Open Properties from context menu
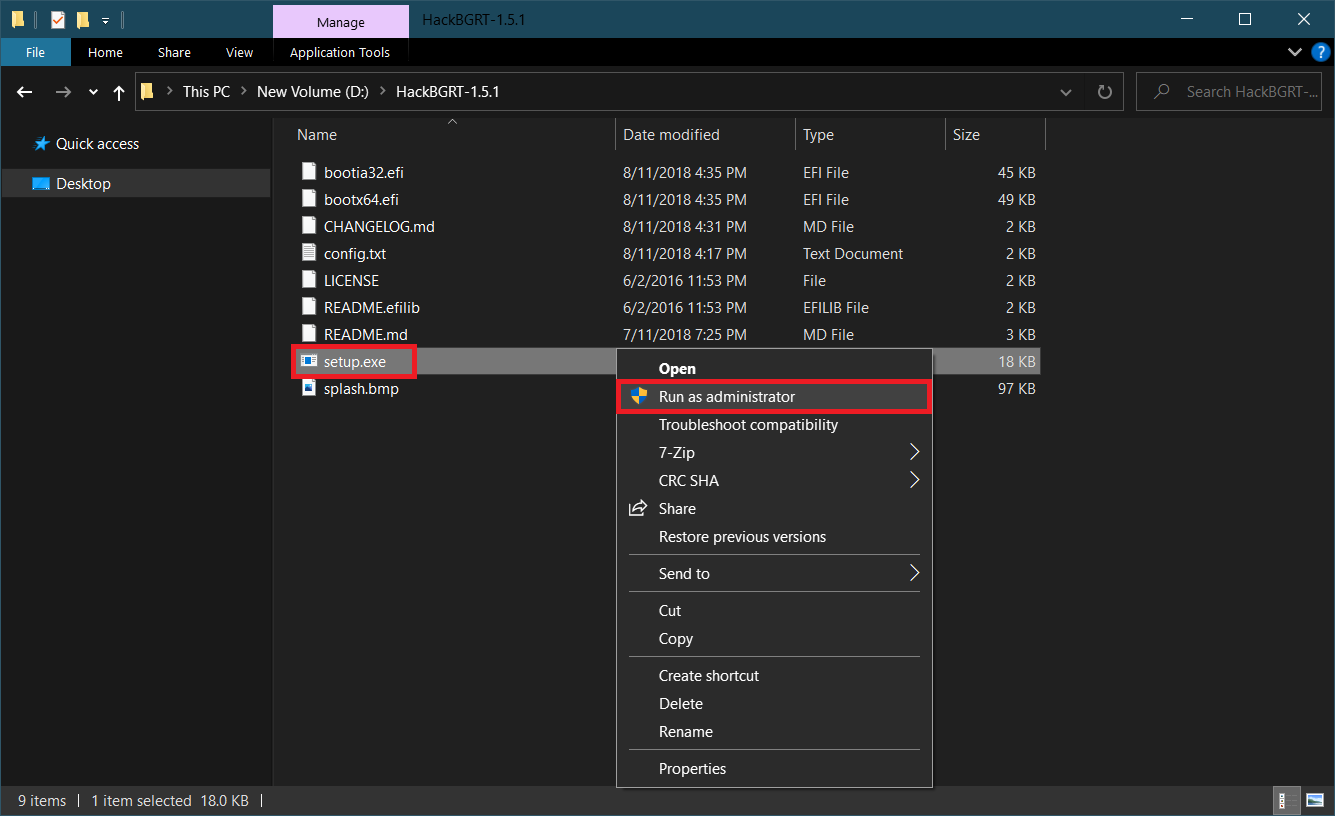This screenshot has width=1335, height=816. click(x=775, y=769)
